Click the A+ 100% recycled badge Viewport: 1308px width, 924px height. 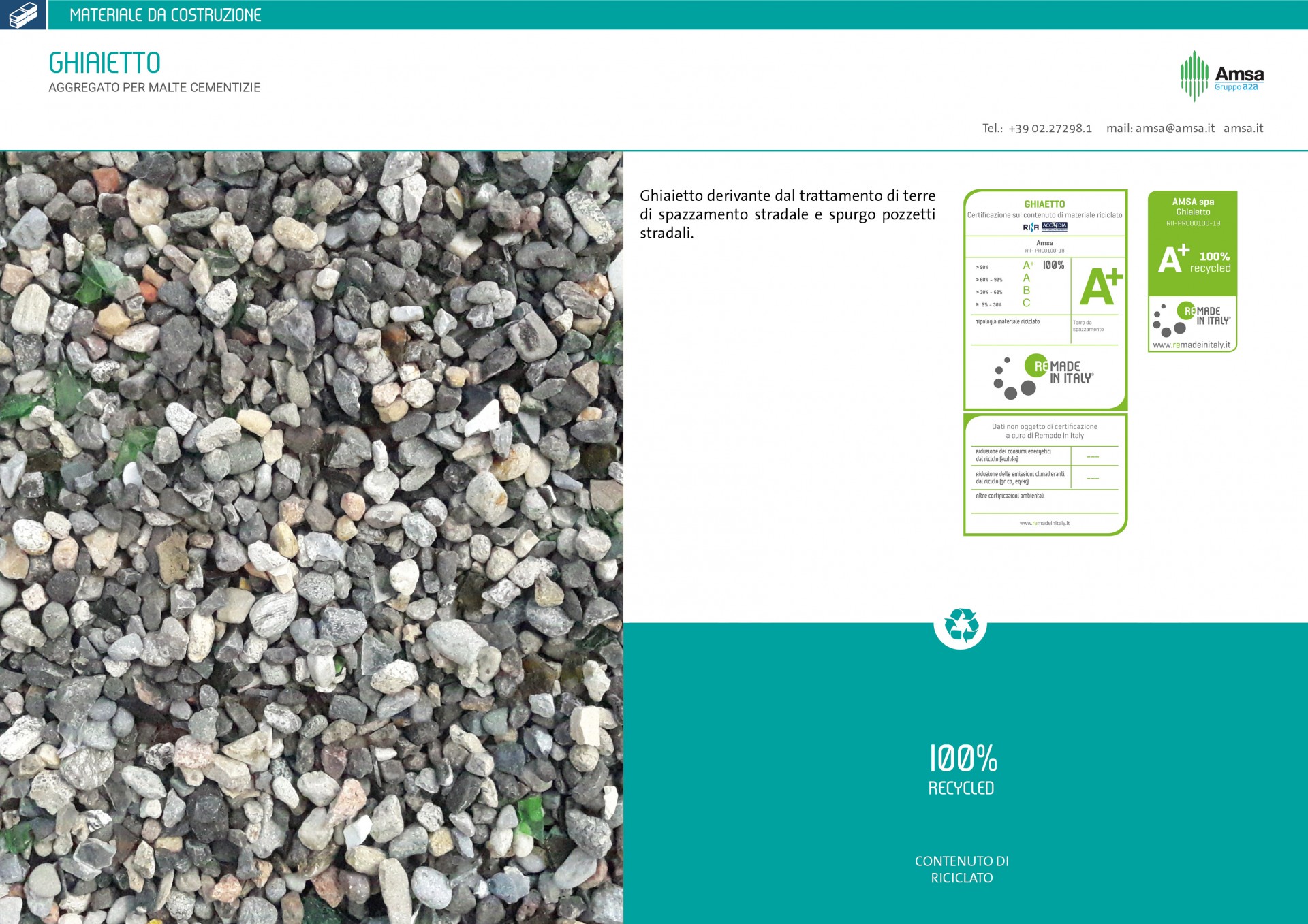tap(1194, 259)
